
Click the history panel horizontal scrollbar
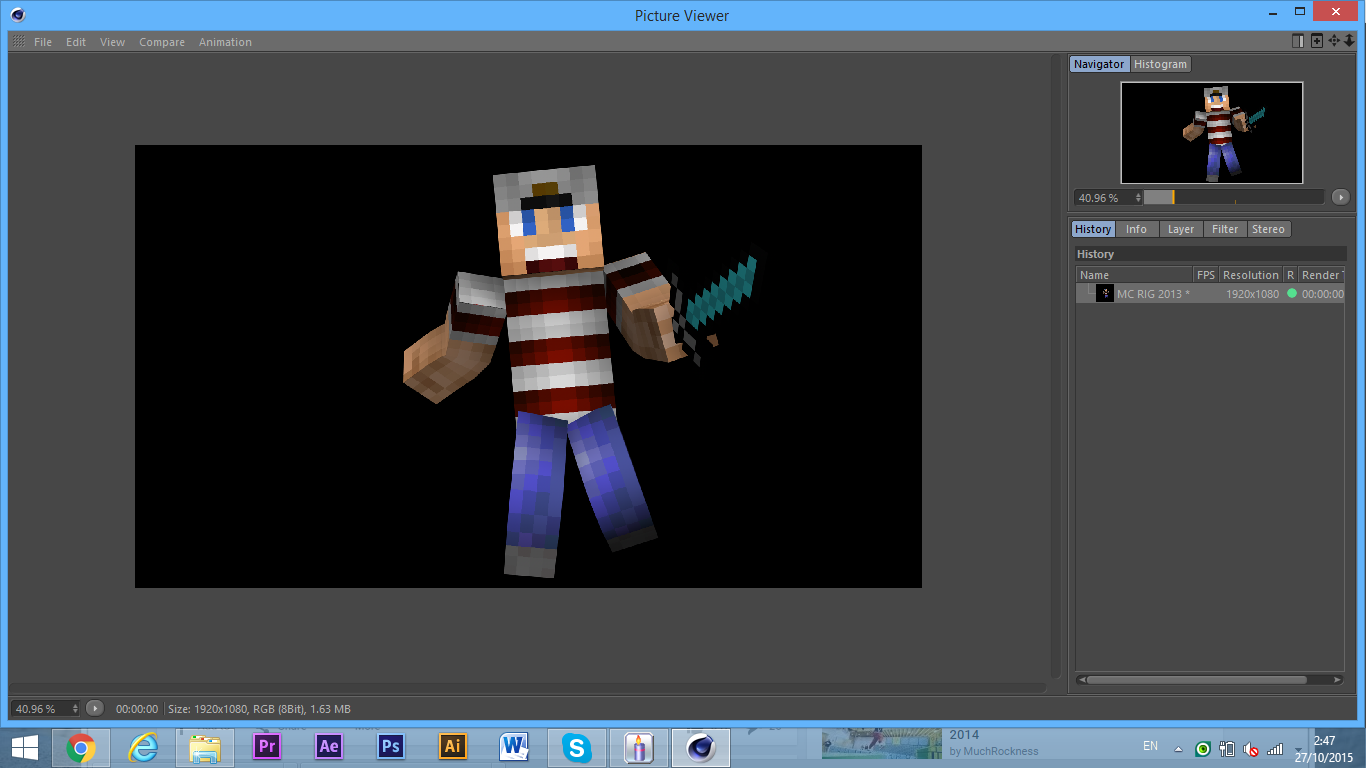click(x=1197, y=679)
